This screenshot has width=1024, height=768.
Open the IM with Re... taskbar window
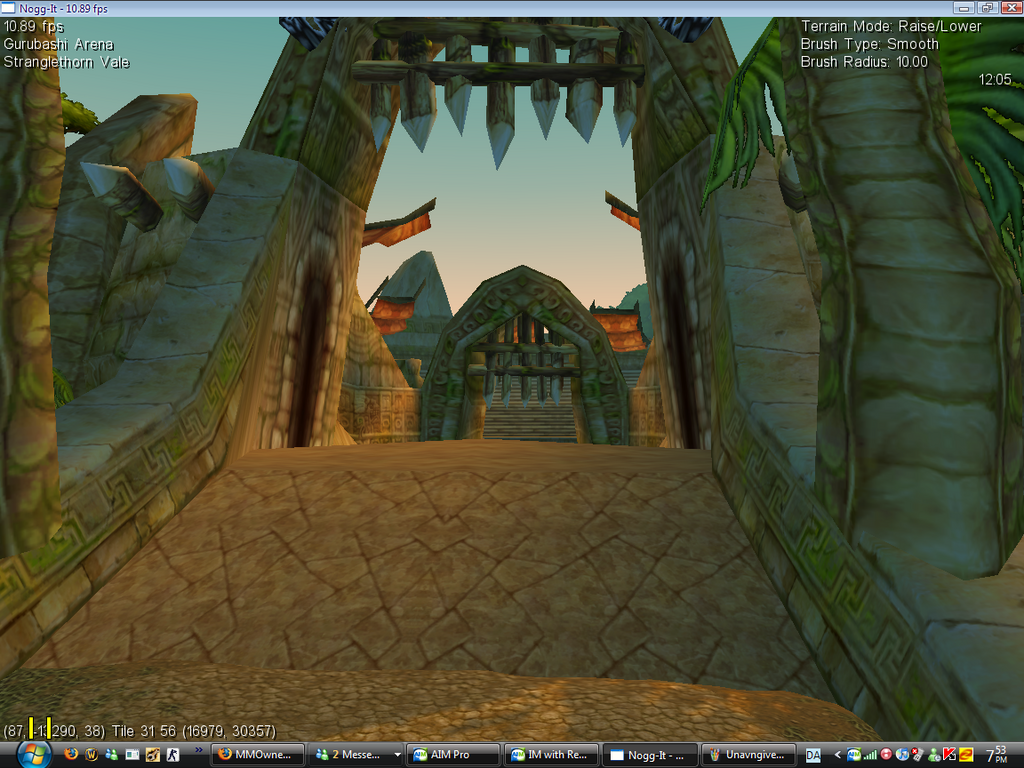[x=551, y=755]
